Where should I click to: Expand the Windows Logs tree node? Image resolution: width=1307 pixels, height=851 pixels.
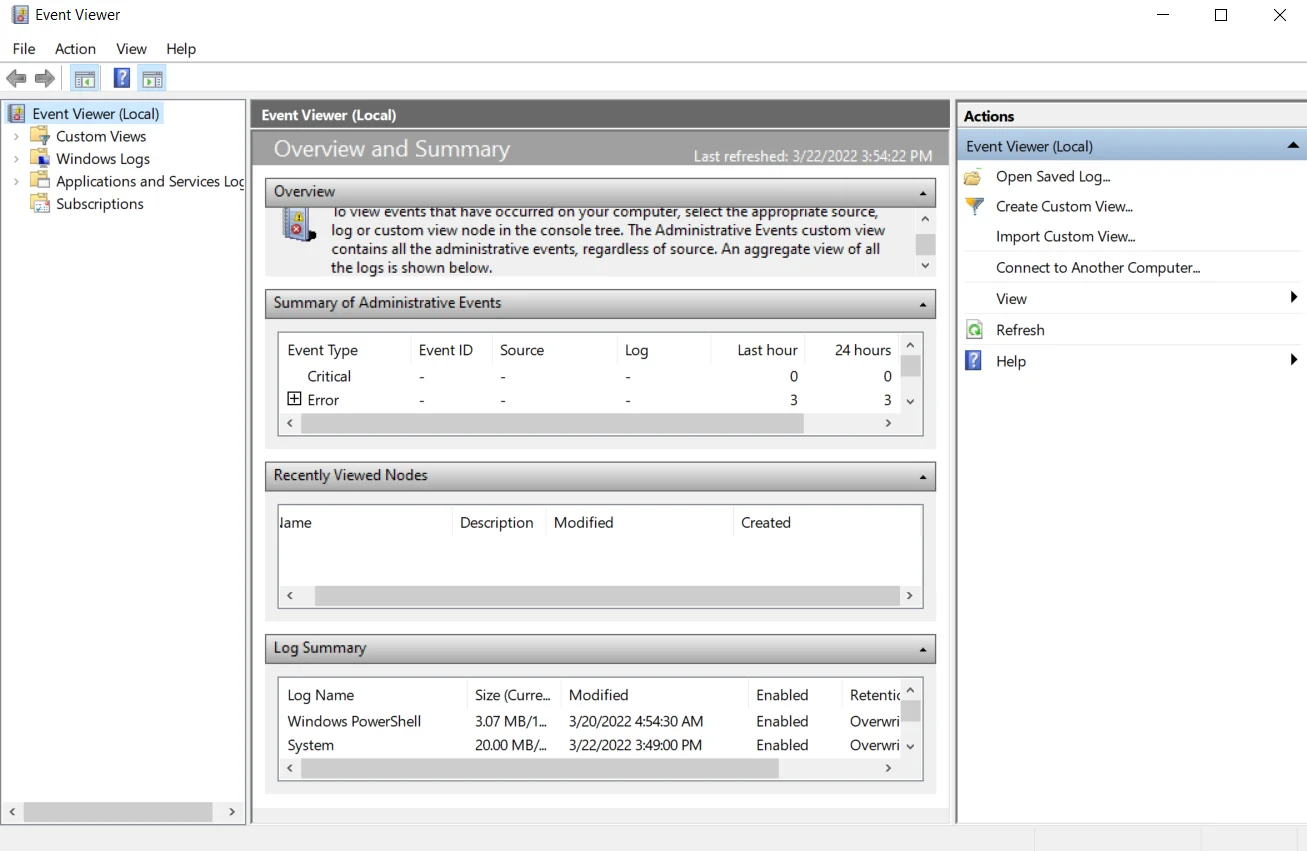pyautogui.click(x=16, y=159)
